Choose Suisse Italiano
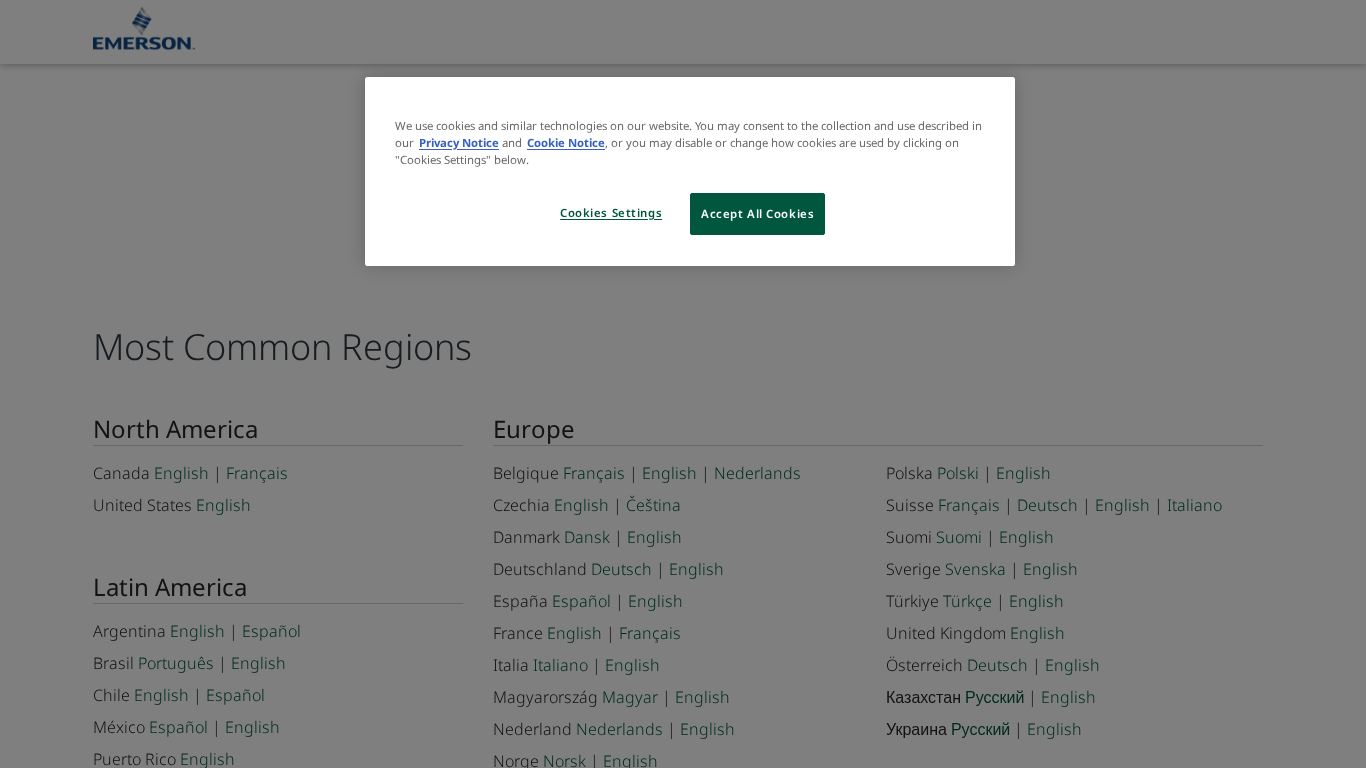 point(1194,505)
